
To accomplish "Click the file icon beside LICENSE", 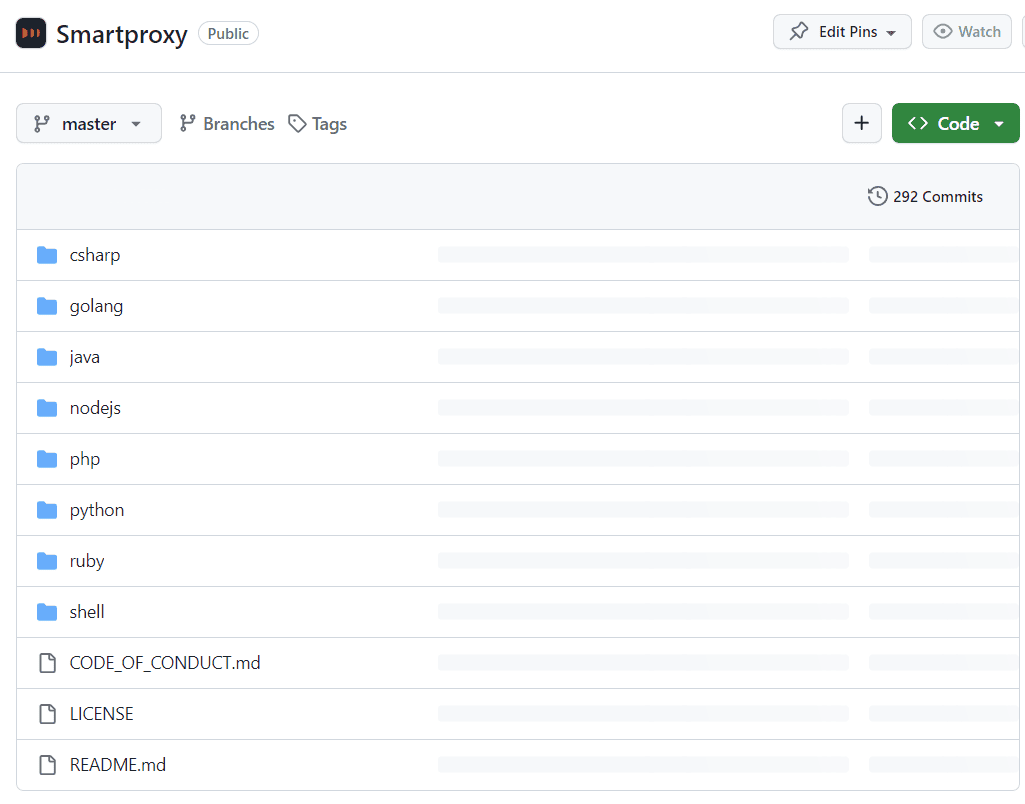I will click(x=47, y=713).
